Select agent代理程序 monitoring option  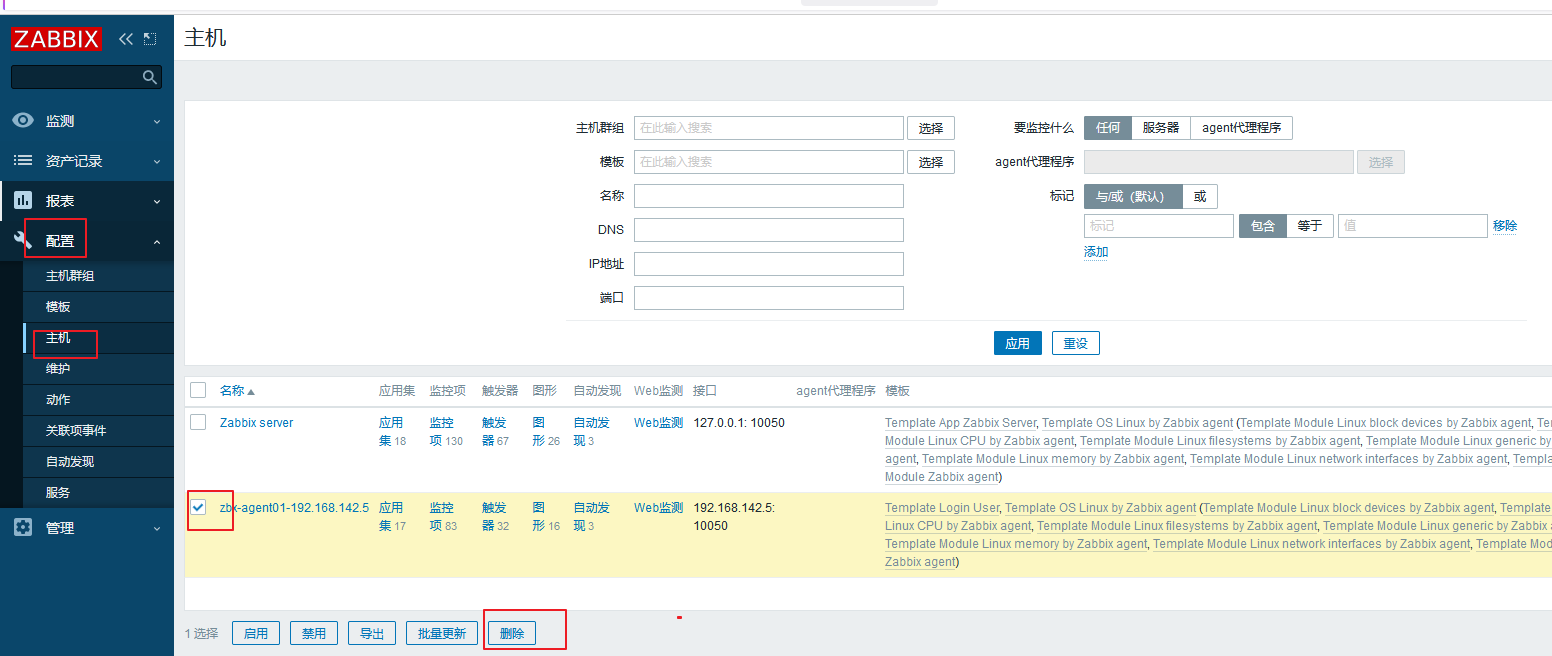(x=1241, y=128)
